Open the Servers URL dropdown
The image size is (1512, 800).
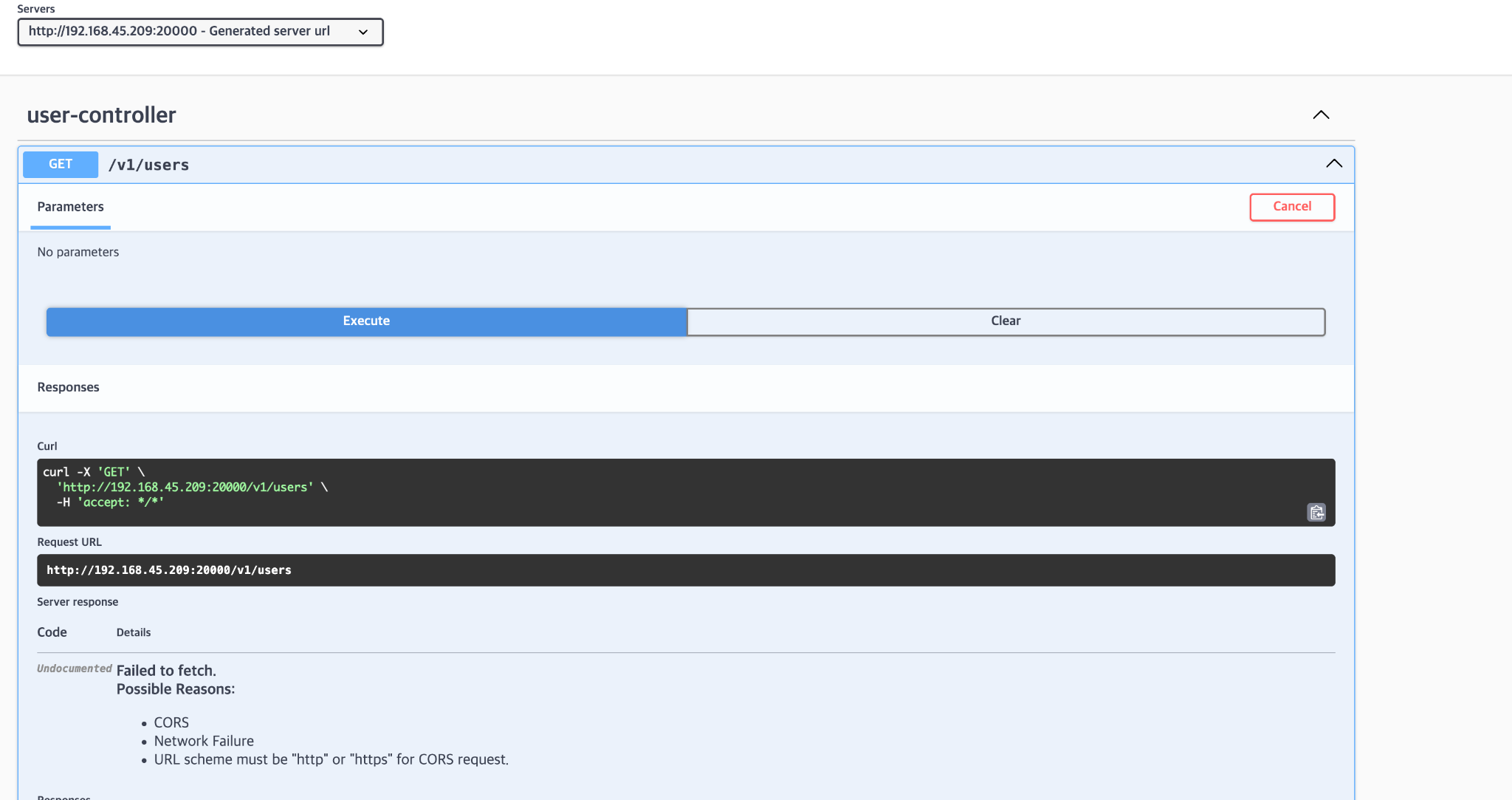200,32
